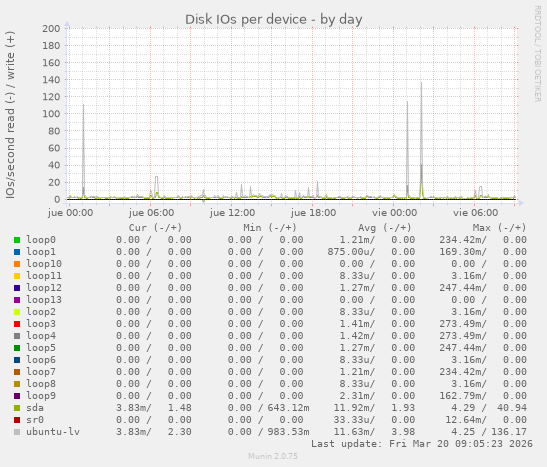Select the loop1 legend label
Screen dimensions: 547x467
pos(41,252)
